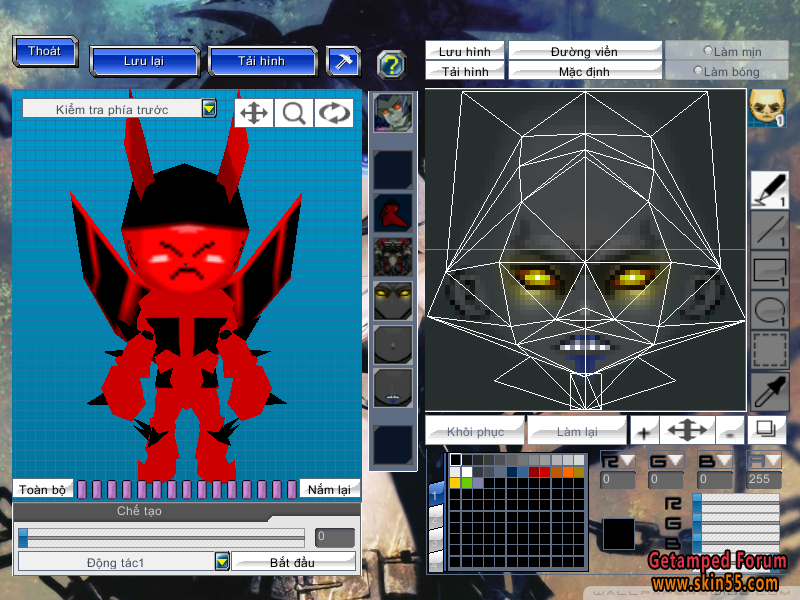Pick the navy blue palette swatch
The image size is (800, 600).
click(x=512, y=471)
